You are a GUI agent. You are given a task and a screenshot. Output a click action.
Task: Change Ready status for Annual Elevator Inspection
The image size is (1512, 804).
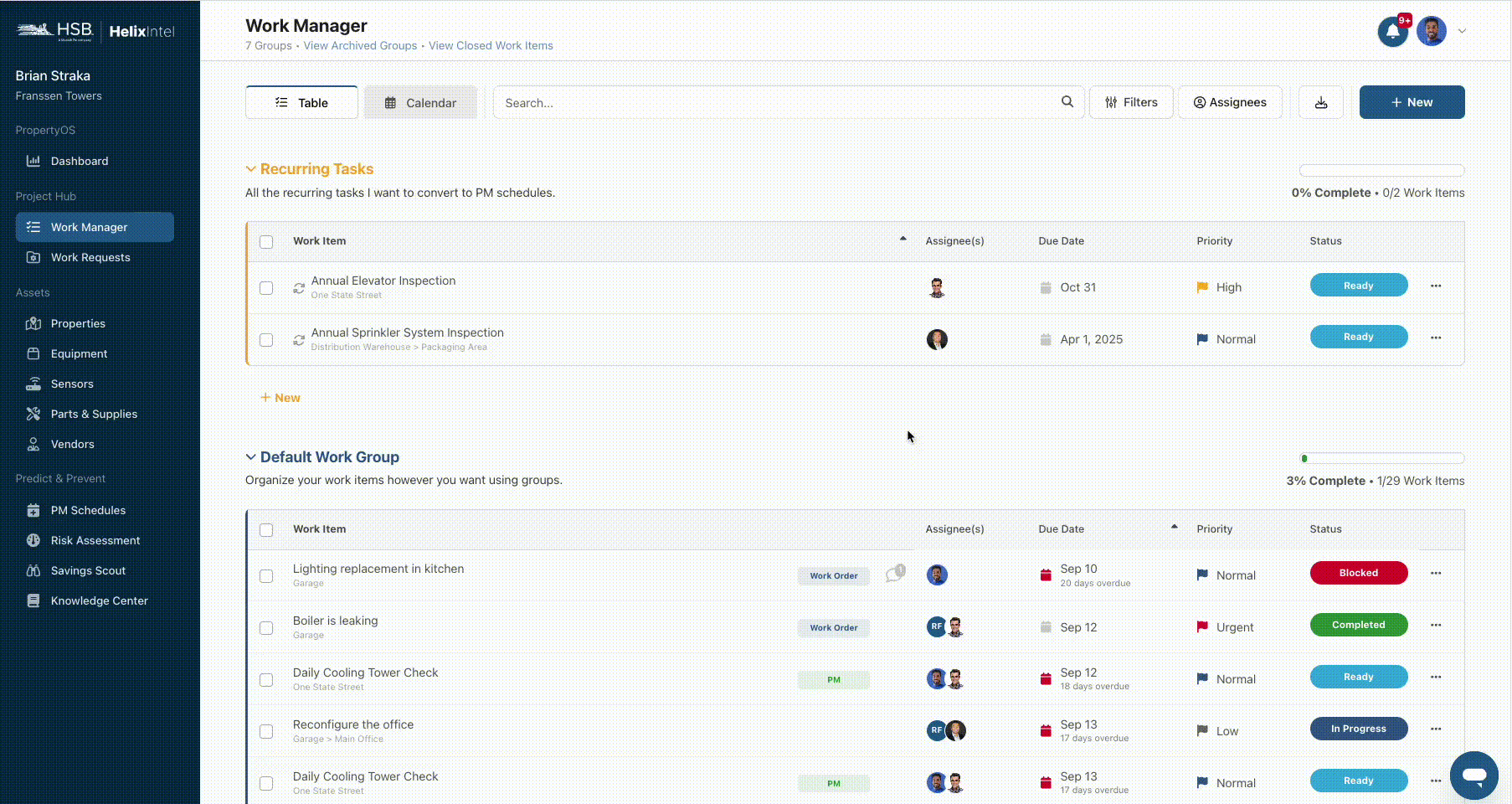tap(1358, 286)
